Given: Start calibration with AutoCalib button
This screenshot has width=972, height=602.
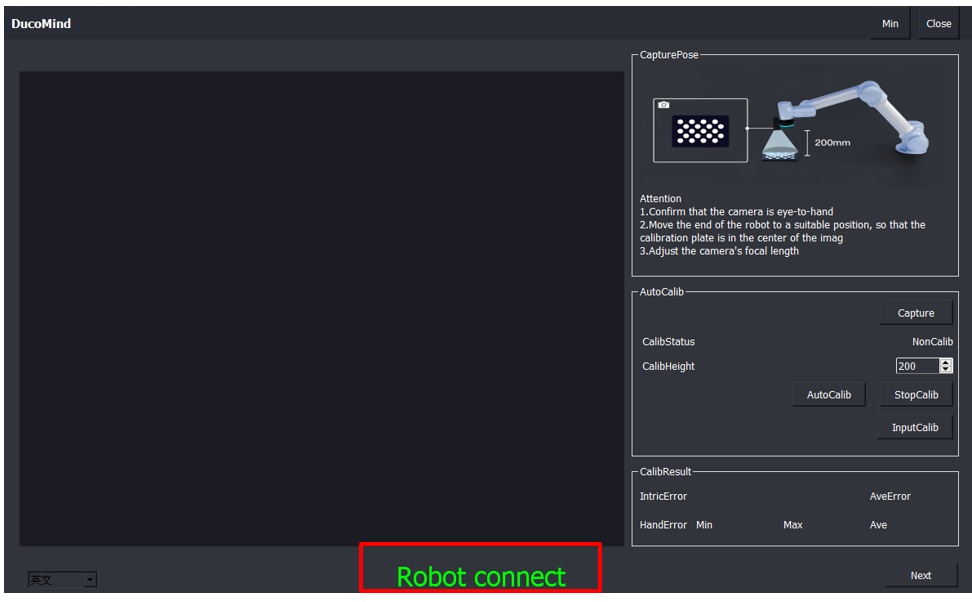Looking at the screenshot, I should coord(829,395).
